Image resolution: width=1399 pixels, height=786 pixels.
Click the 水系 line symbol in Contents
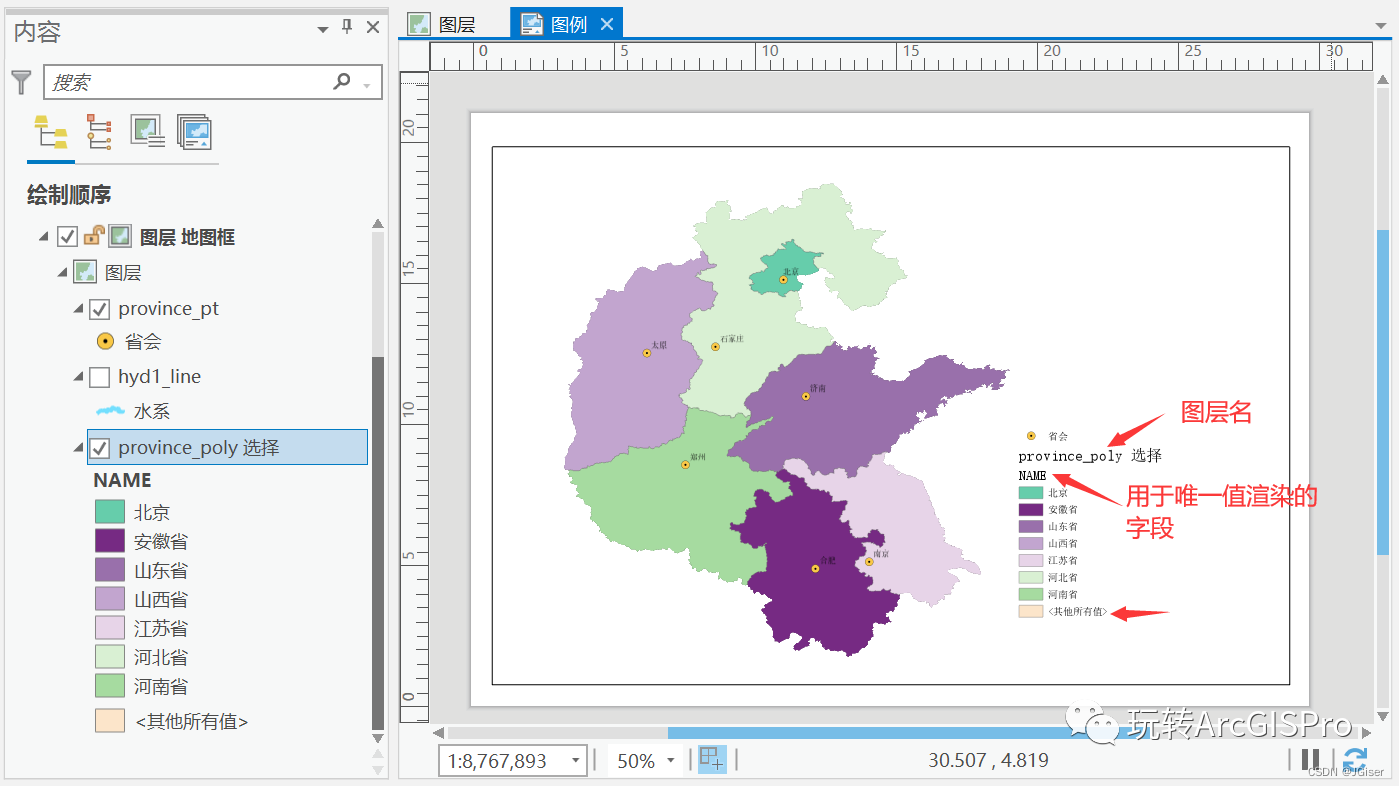click(110, 411)
